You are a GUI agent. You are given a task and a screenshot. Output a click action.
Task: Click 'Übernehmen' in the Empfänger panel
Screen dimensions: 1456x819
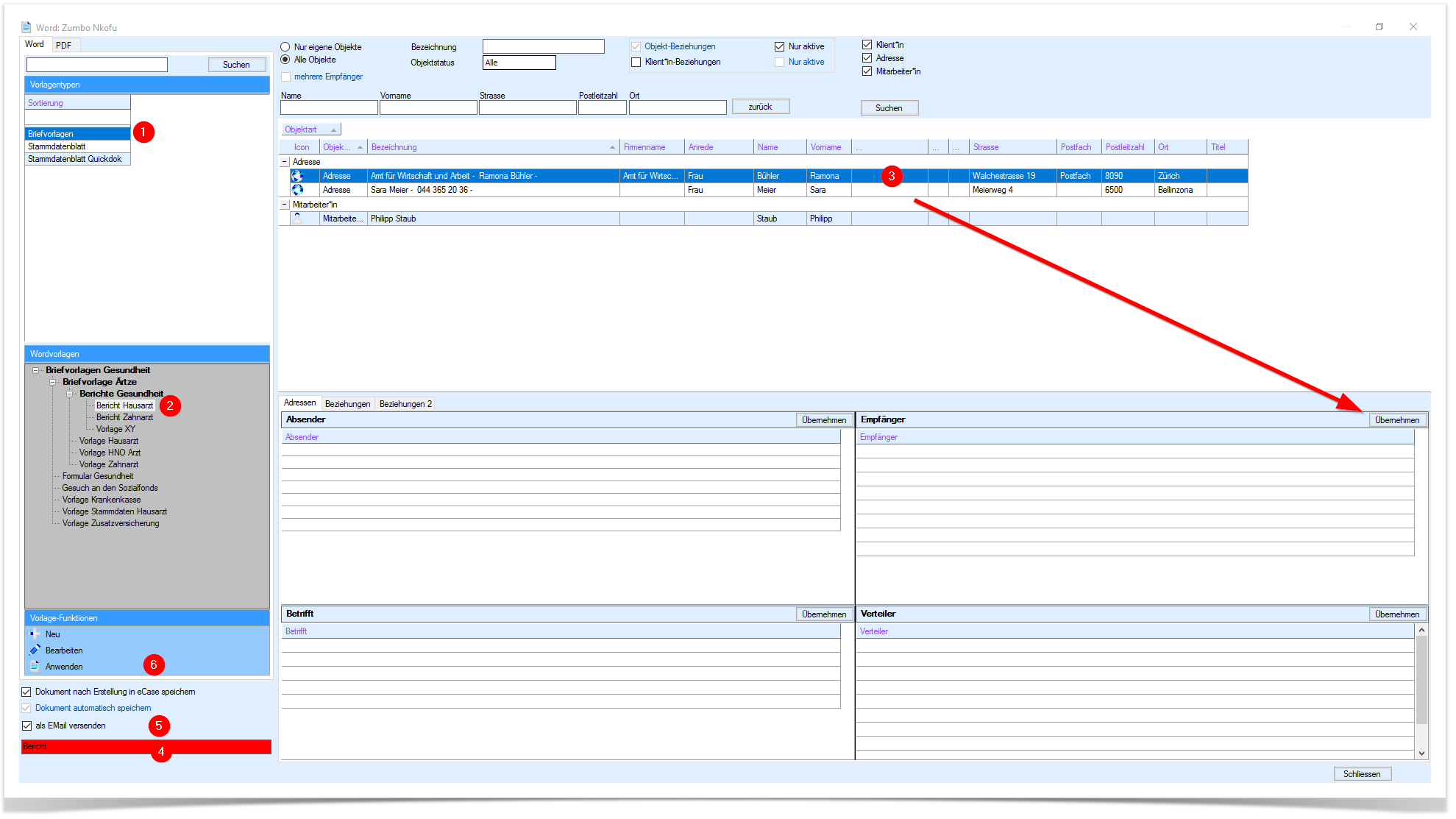click(x=1397, y=420)
